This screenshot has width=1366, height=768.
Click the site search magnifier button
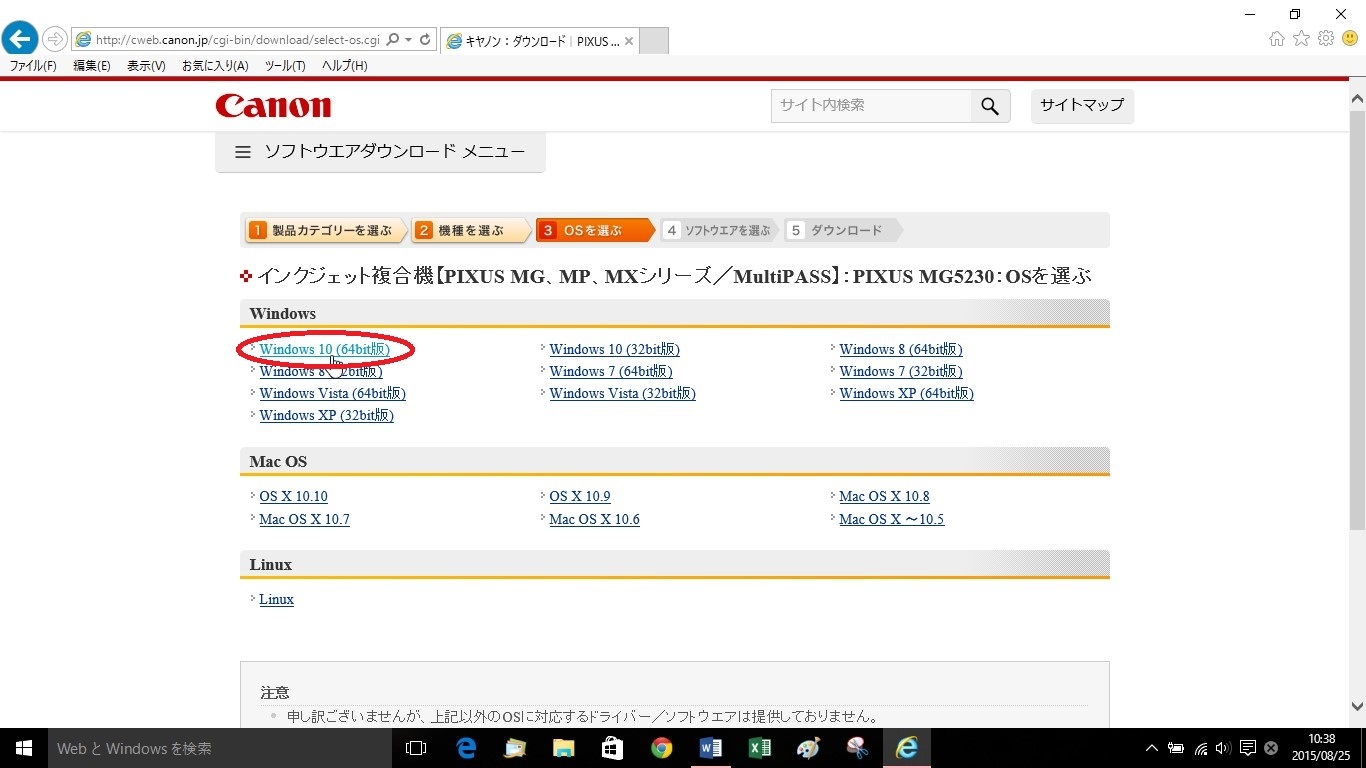click(x=990, y=106)
